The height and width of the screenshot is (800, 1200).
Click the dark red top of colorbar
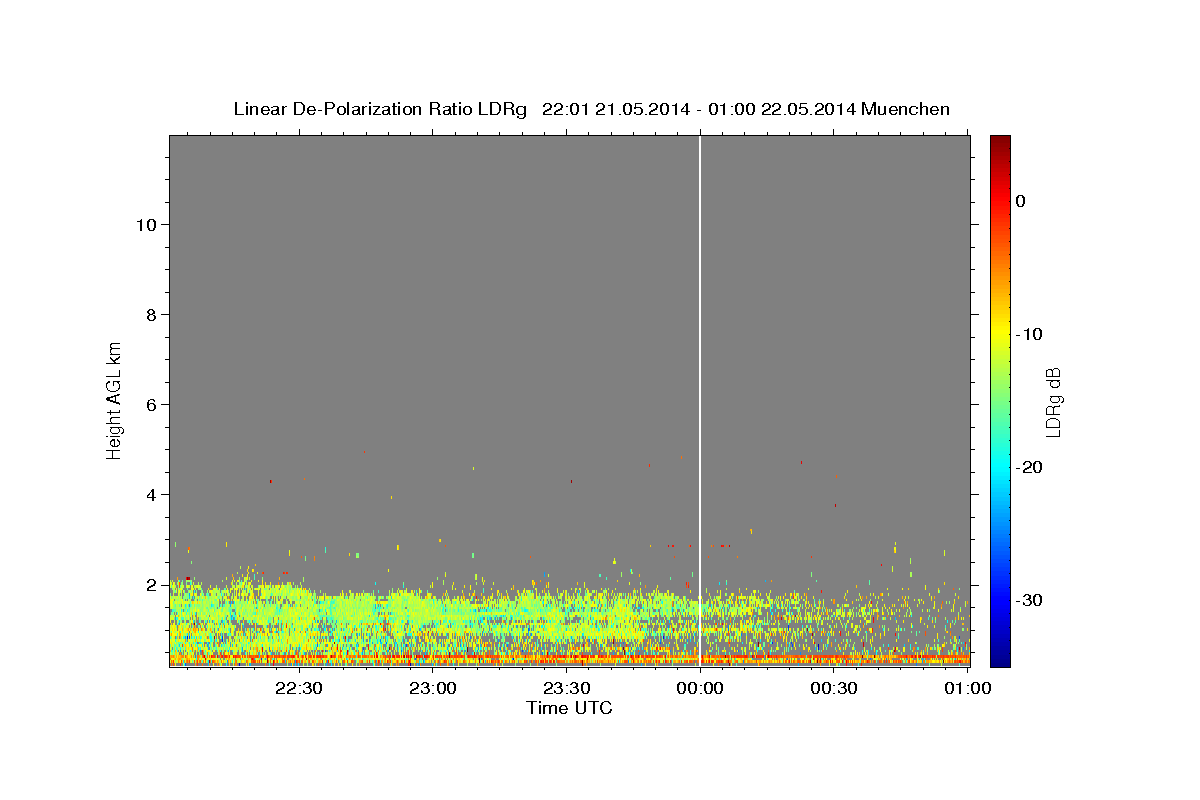pos(1000,142)
